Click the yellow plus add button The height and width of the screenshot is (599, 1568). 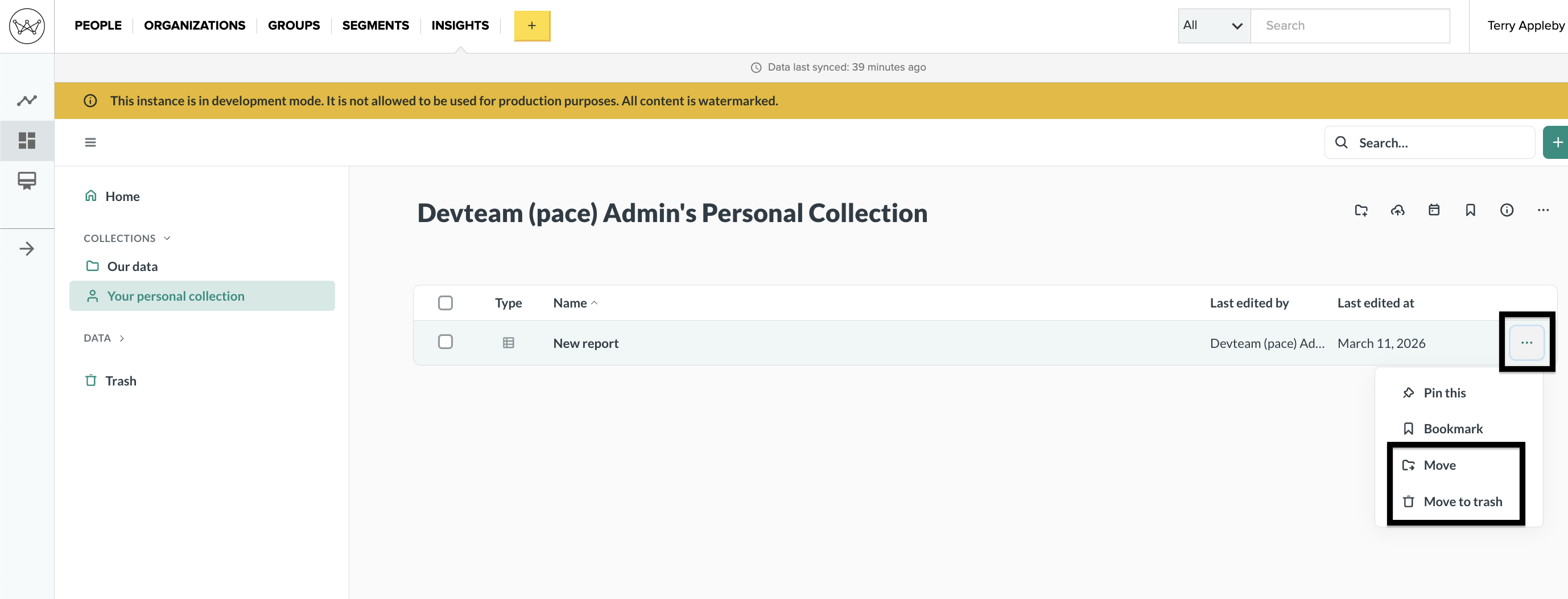pos(532,26)
